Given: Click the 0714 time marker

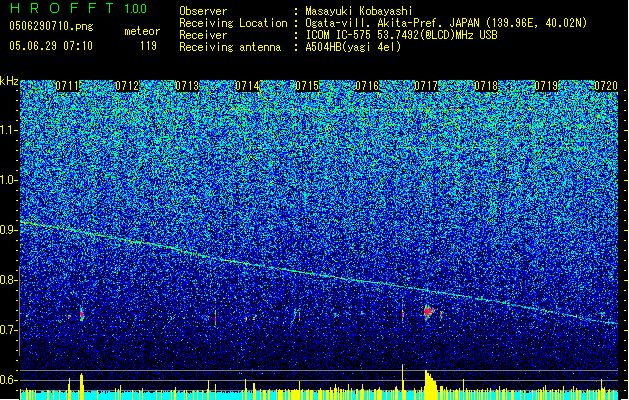Looking at the screenshot, I should [247, 86].
